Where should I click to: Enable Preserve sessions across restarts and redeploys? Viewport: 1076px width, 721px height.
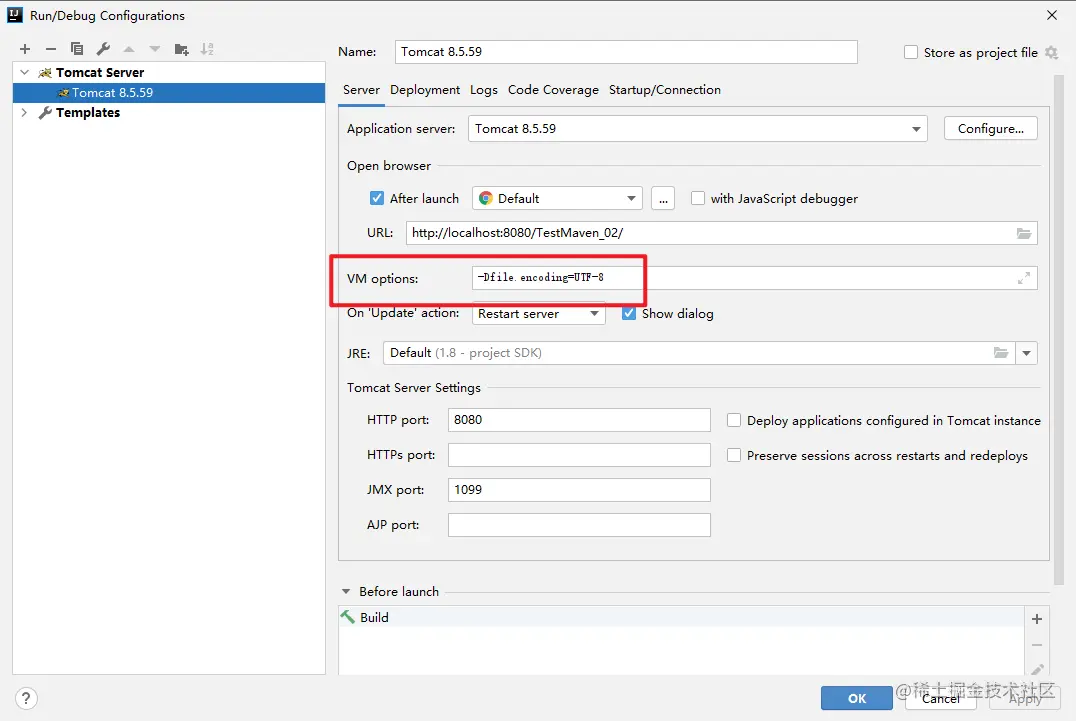coord(734,455)
